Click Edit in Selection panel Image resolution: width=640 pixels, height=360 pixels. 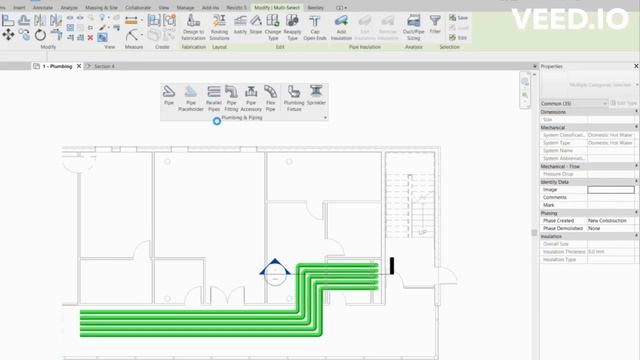point(458,38)
